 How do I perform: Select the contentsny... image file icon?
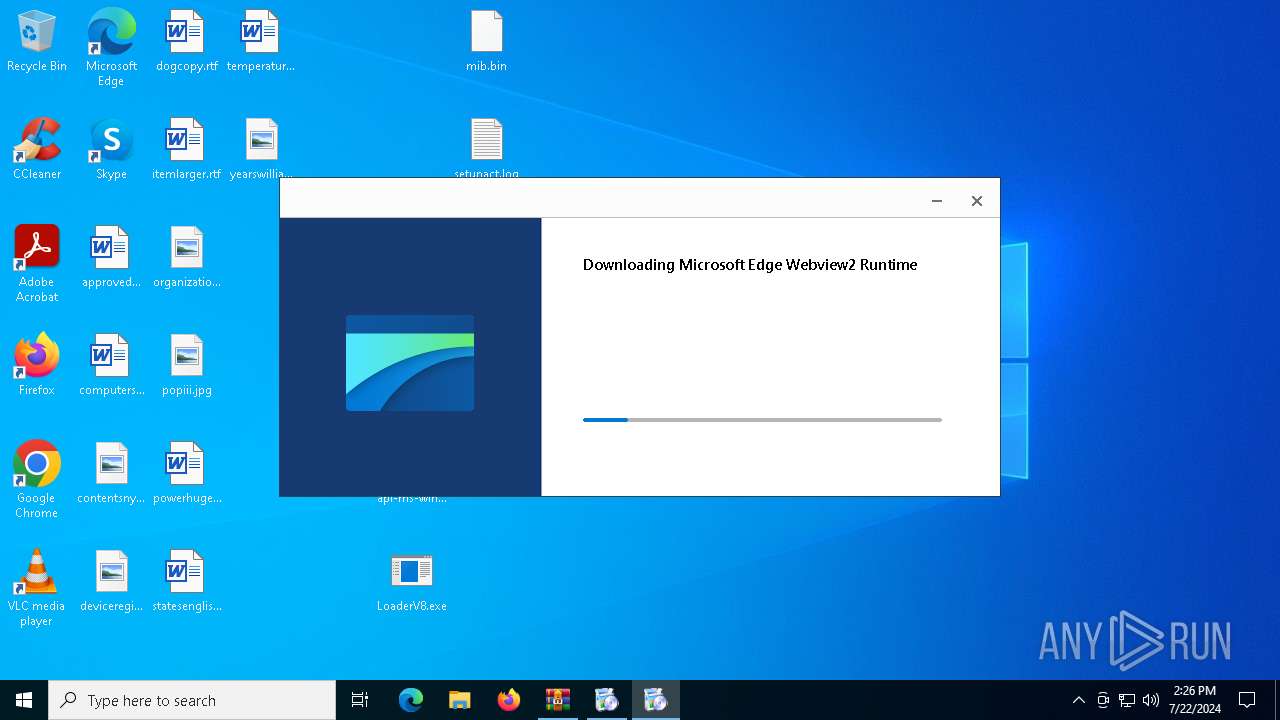(x=111, y=474)
